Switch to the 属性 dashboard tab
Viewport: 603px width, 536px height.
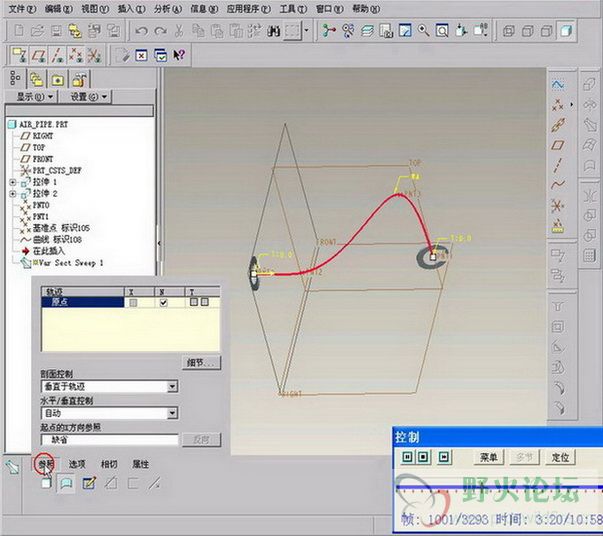pyautogui.click(x=141, y=464)
